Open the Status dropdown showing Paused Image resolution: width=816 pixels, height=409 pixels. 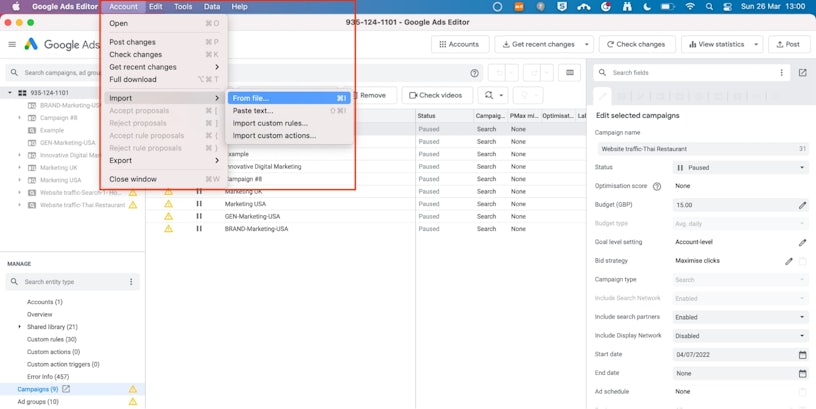pos(741,168)
